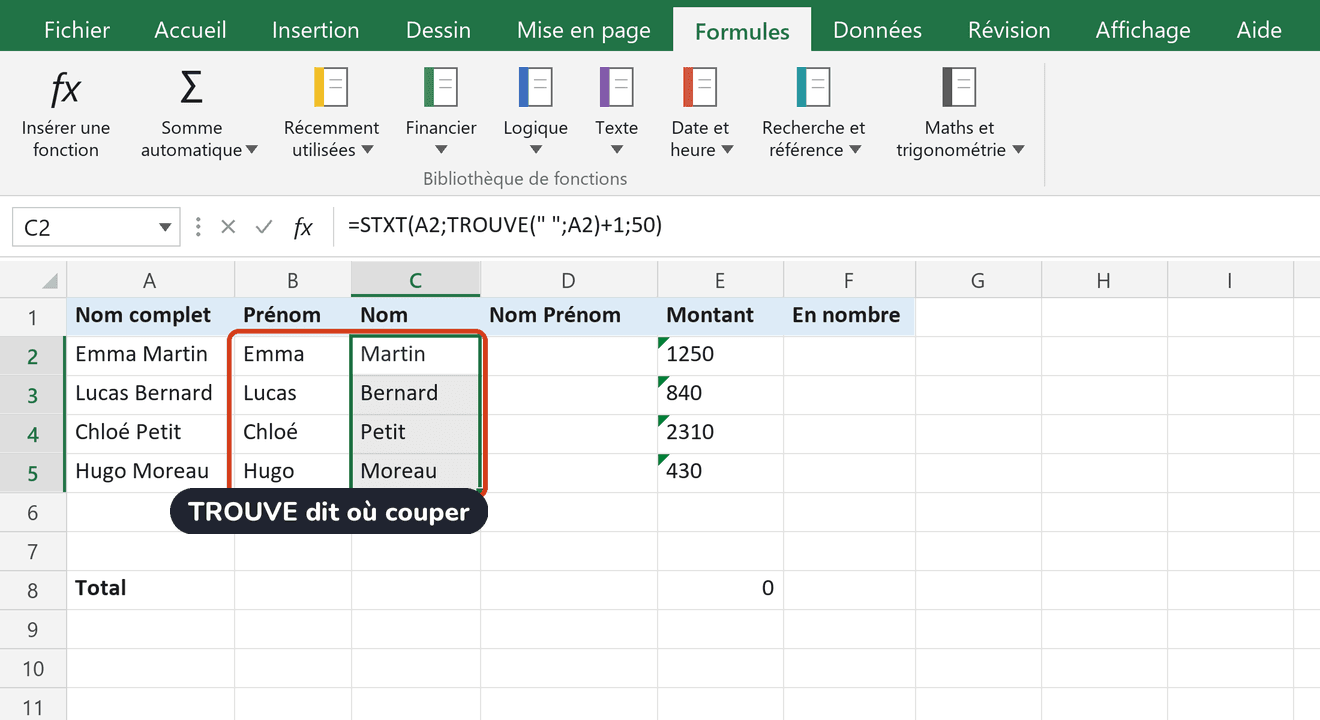Select the cell containing Lucas Bernard
Screen dimensions: 1320x720
[x=150, y=394]
